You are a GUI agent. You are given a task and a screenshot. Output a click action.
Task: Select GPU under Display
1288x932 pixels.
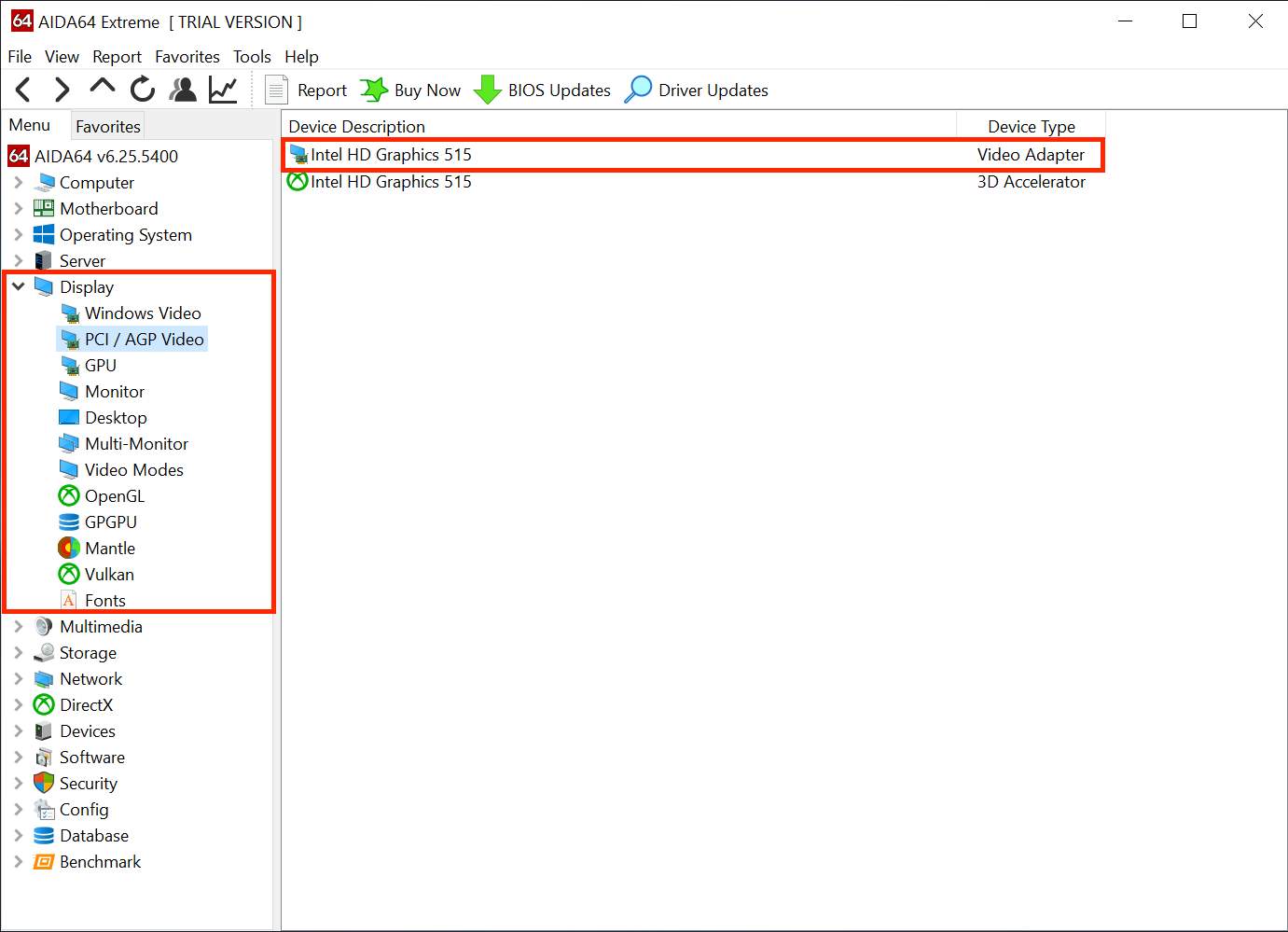coord(100,366)
